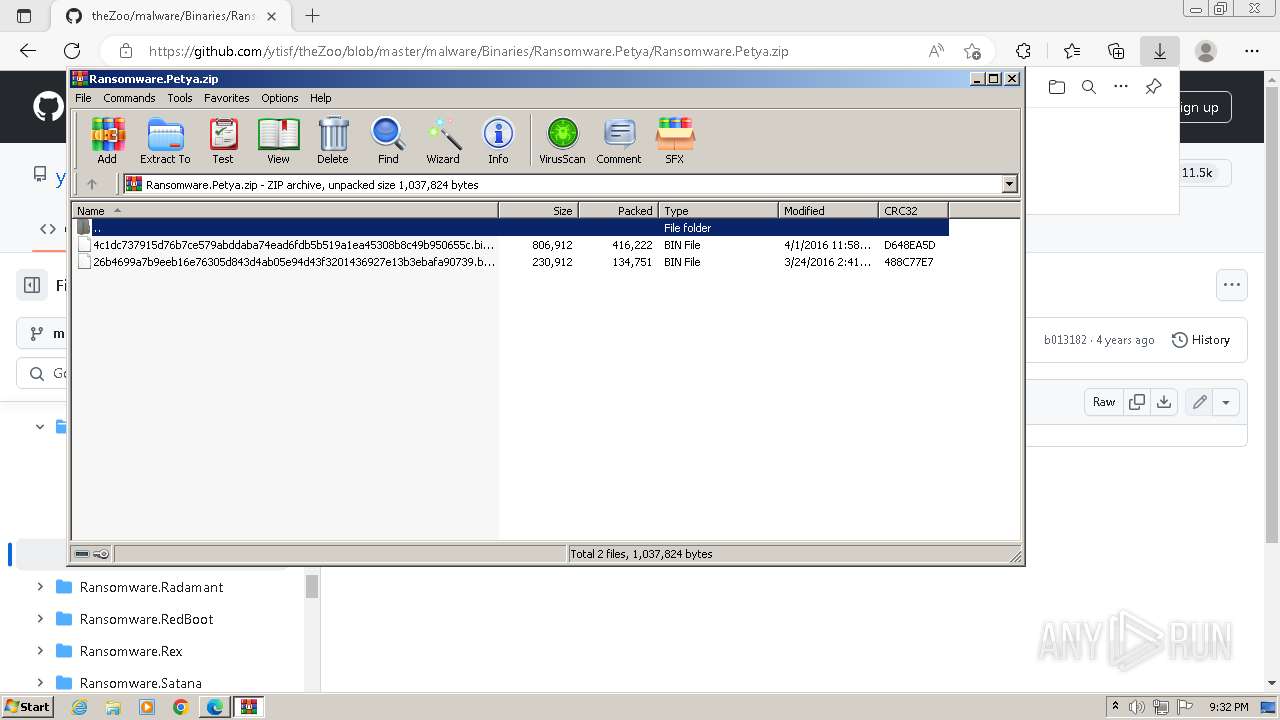Click the Extract To toolbar icon
This screenshot has height=720, width=1280.
165,140
